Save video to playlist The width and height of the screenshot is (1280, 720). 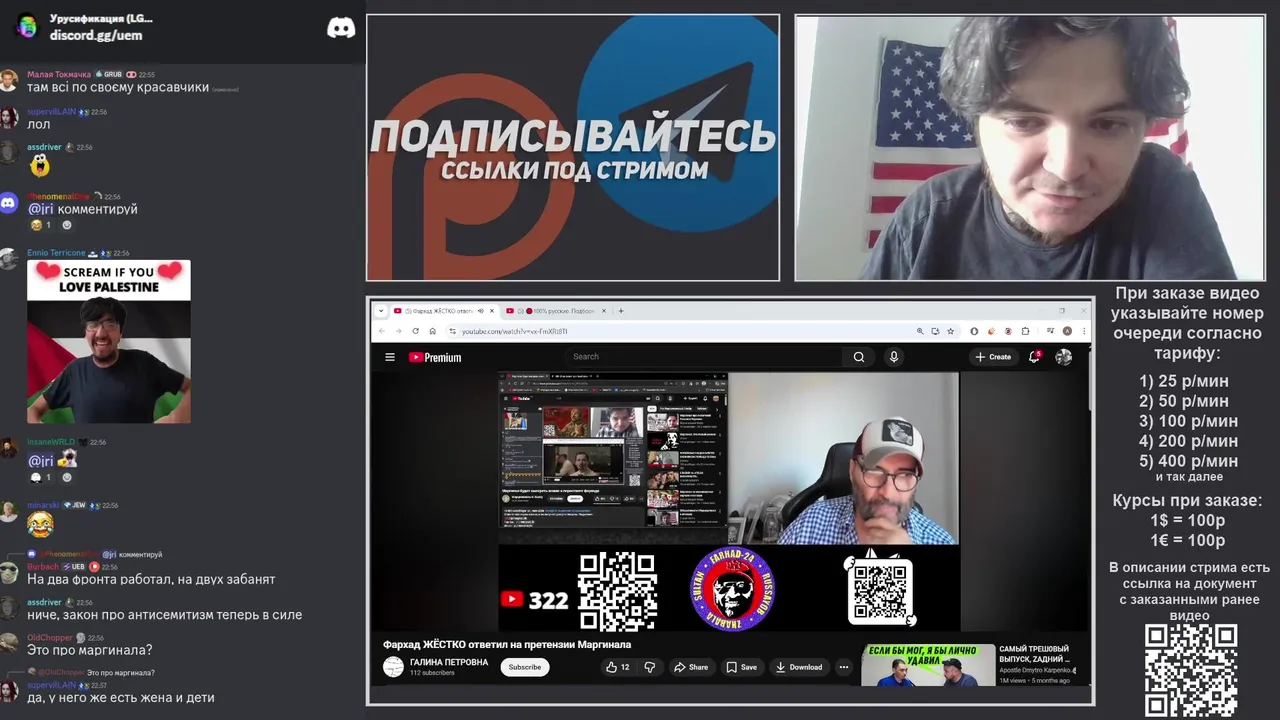tap(742, 667)
